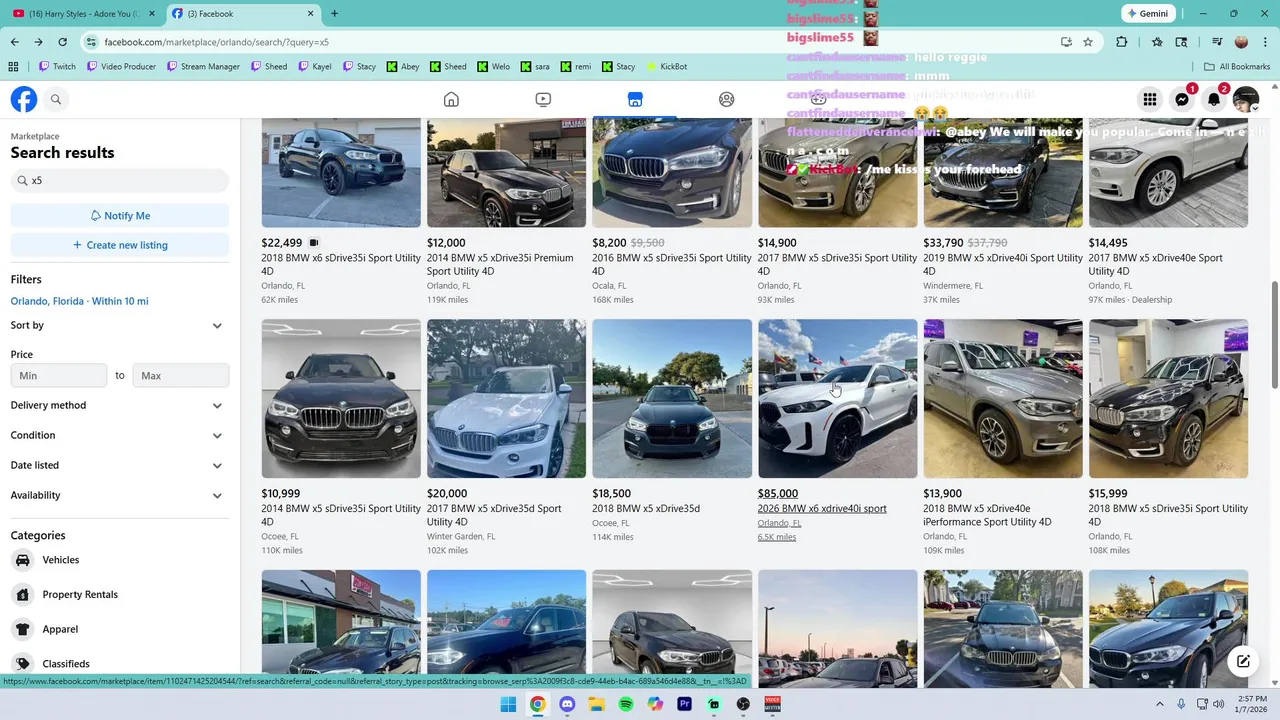Open taskbar volume speaker icon
This screenshot has height=720, width=1280.
[1218, 704]
